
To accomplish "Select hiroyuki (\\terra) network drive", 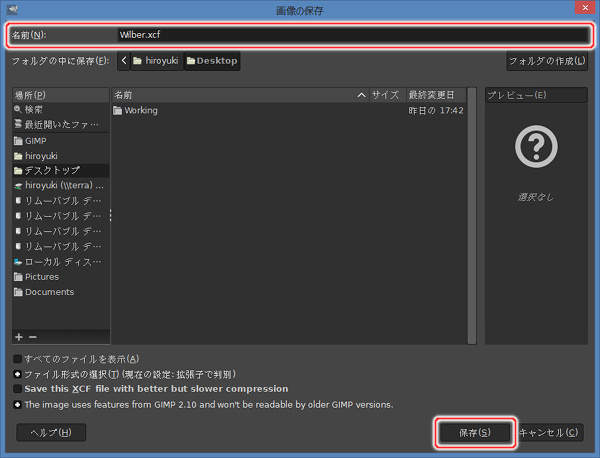I will point(61,186).
